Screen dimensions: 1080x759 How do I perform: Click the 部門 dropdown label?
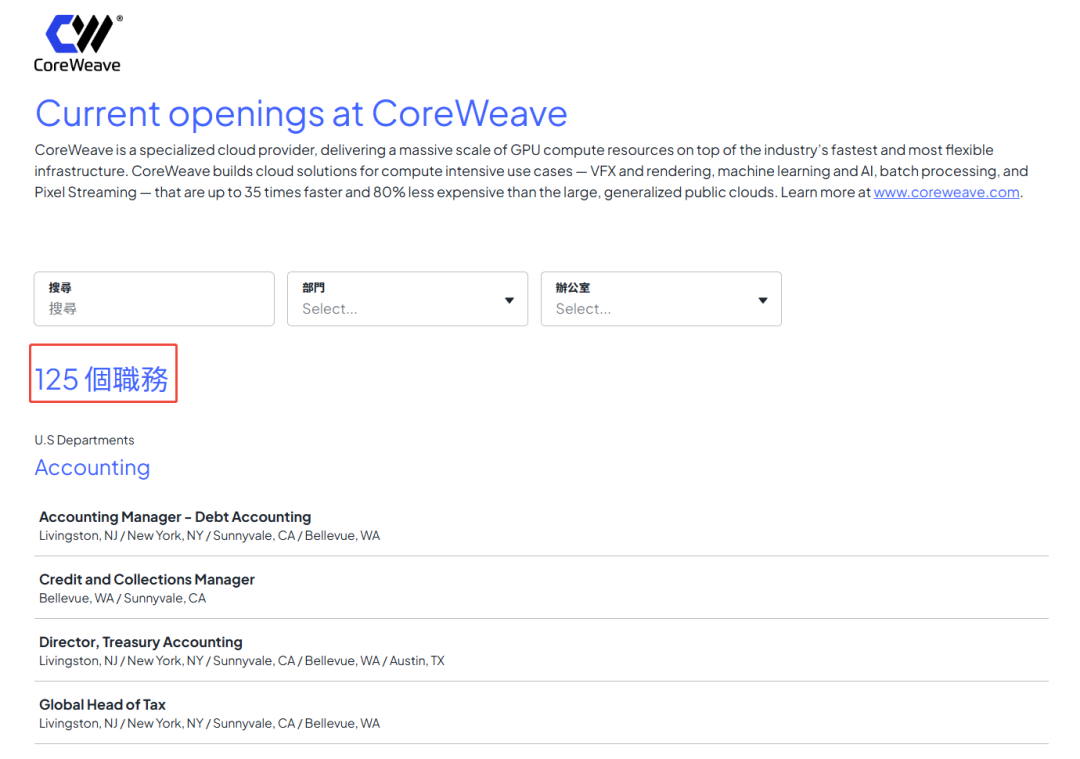point(313,288)
